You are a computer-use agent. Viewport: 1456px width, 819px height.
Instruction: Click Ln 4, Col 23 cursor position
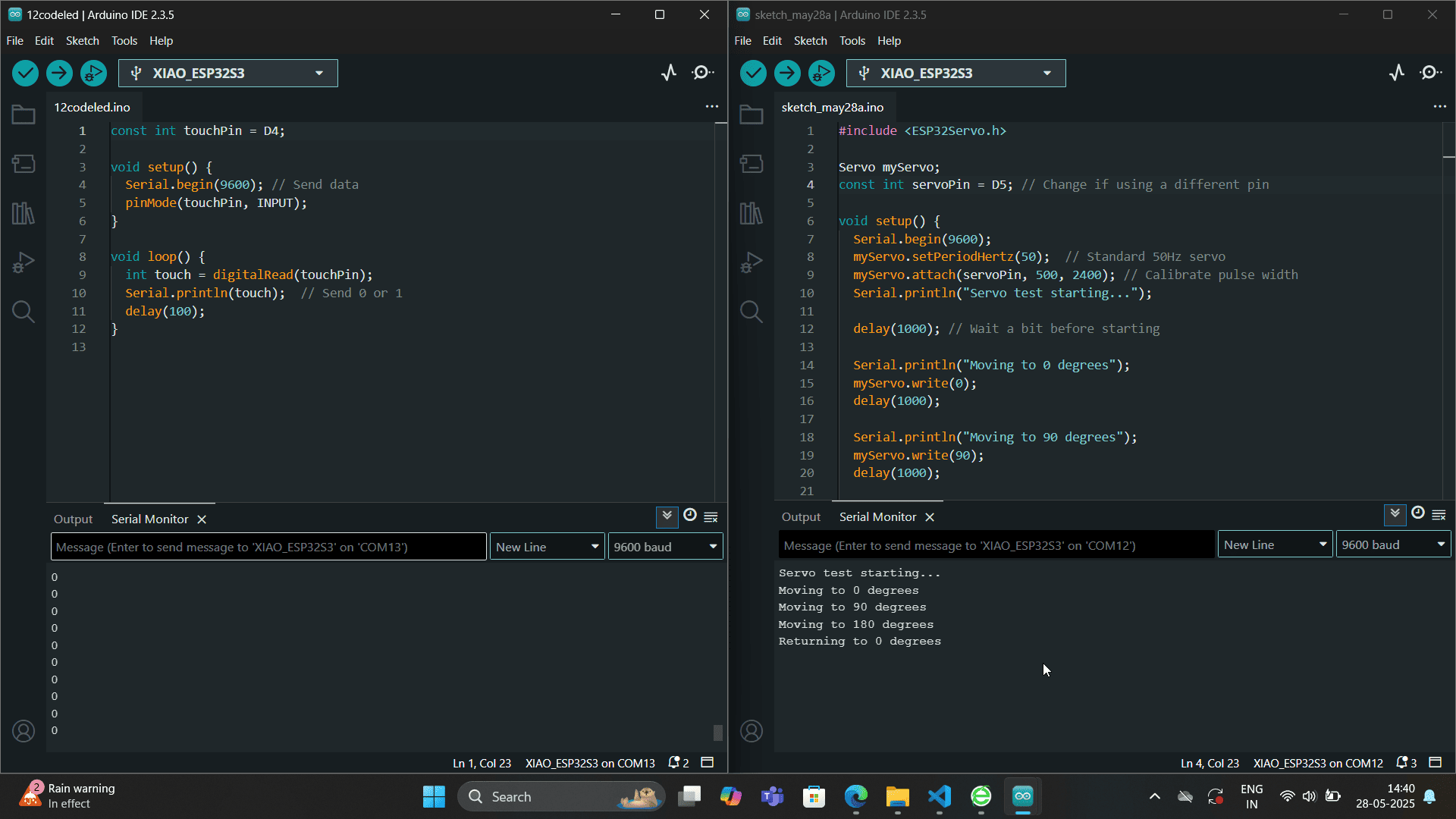point(1210,764)
